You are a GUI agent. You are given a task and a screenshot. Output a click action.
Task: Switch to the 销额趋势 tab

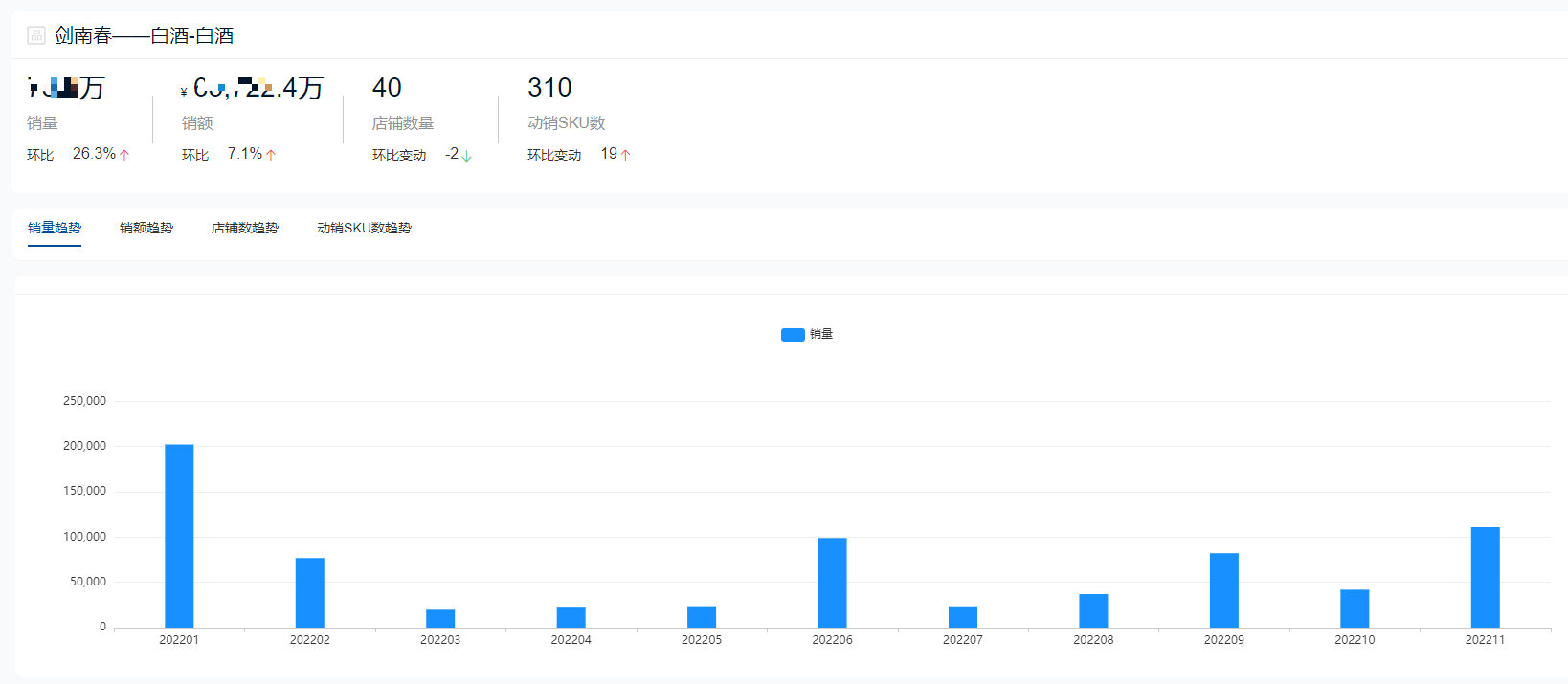pos(146,228)
